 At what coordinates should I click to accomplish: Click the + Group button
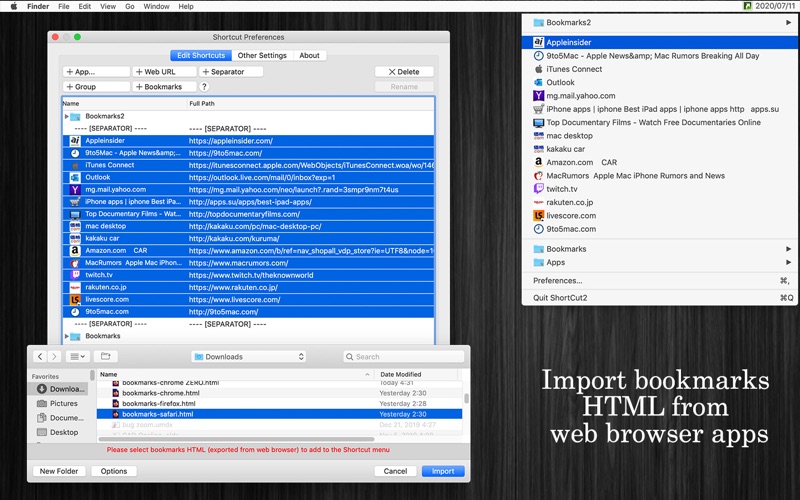click(96, 87)
